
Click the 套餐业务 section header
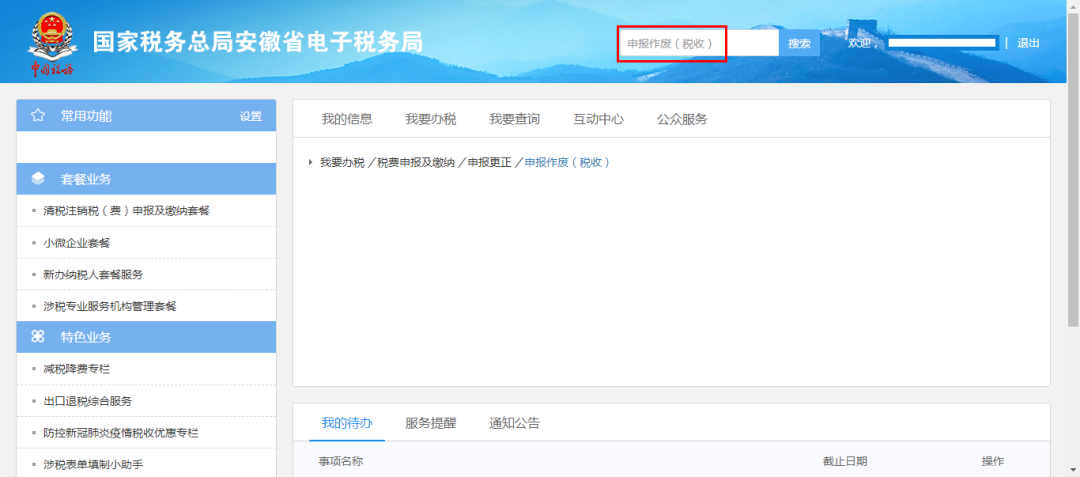[146, 179]
